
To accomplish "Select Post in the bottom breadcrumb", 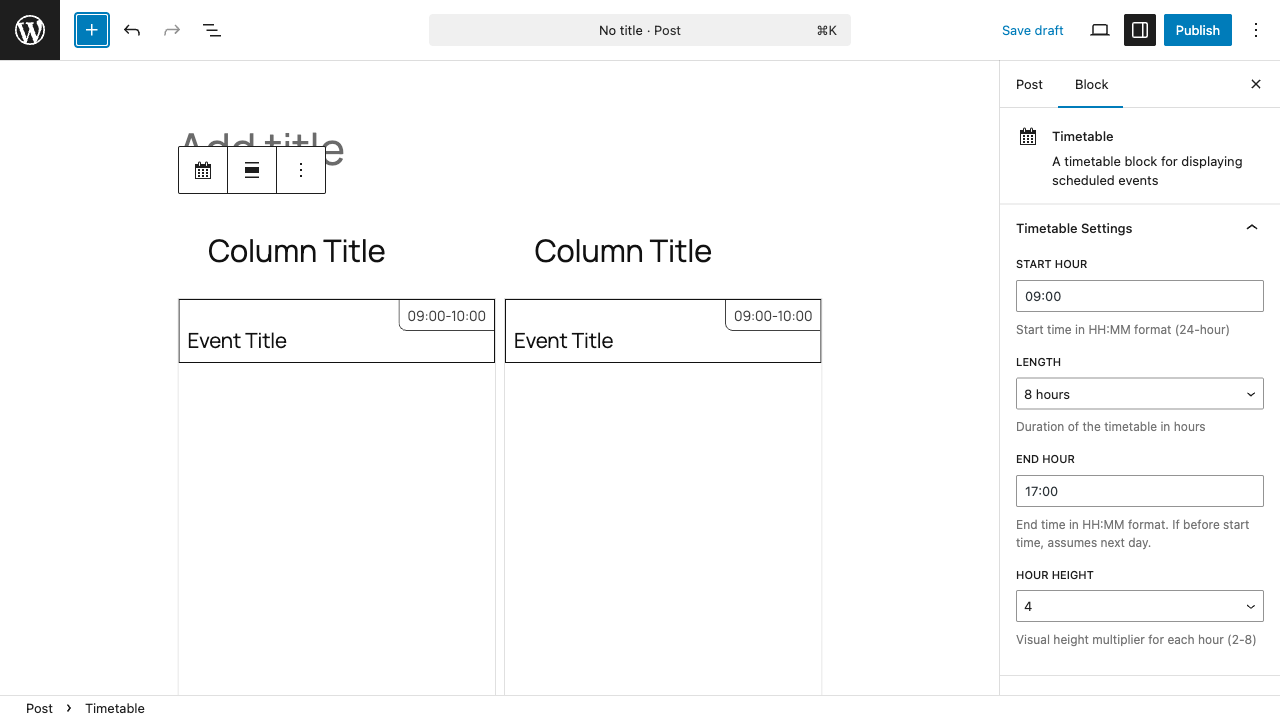I will [39, 708].
